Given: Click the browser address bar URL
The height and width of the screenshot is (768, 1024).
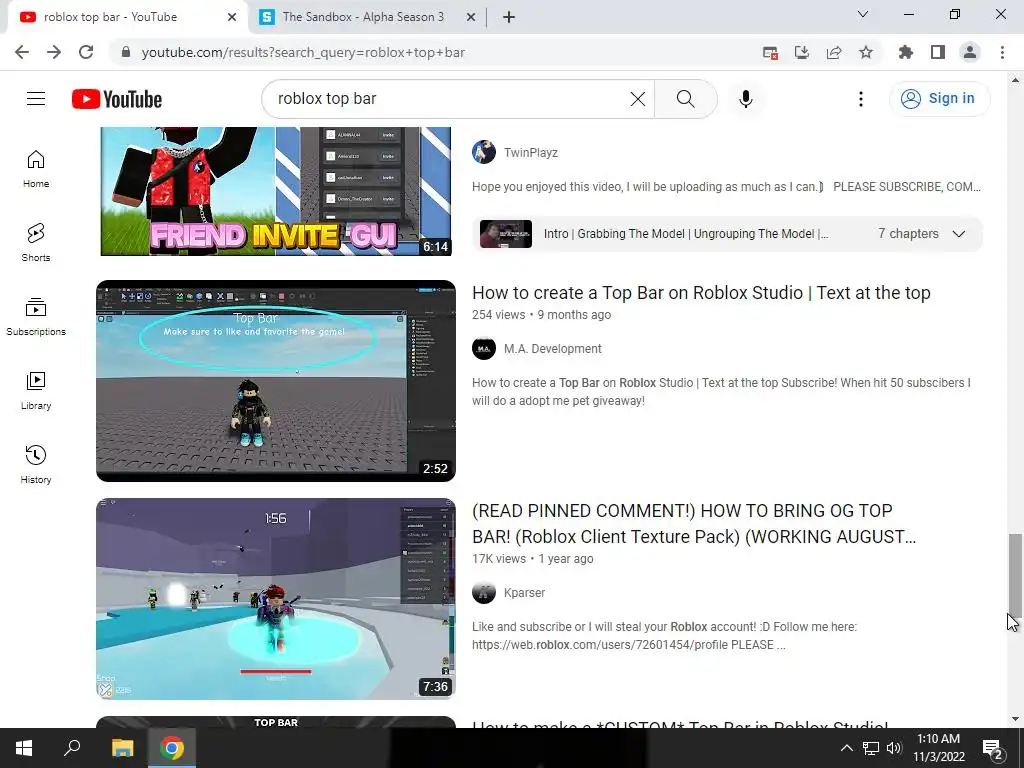Looking at the screenshot, I should coord(303,52).
